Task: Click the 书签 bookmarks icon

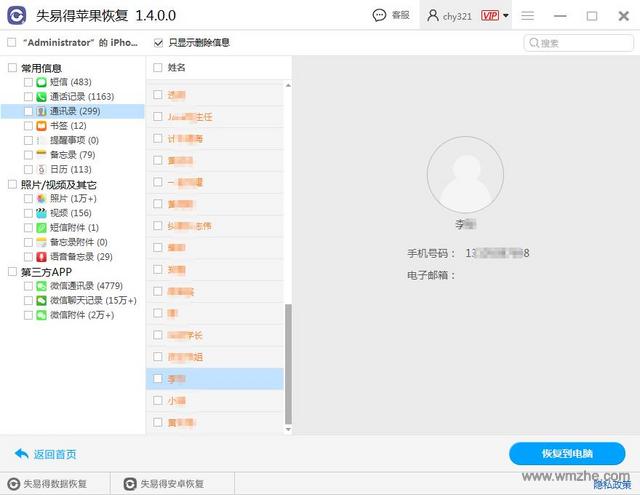Action: (x=42, y=126)
